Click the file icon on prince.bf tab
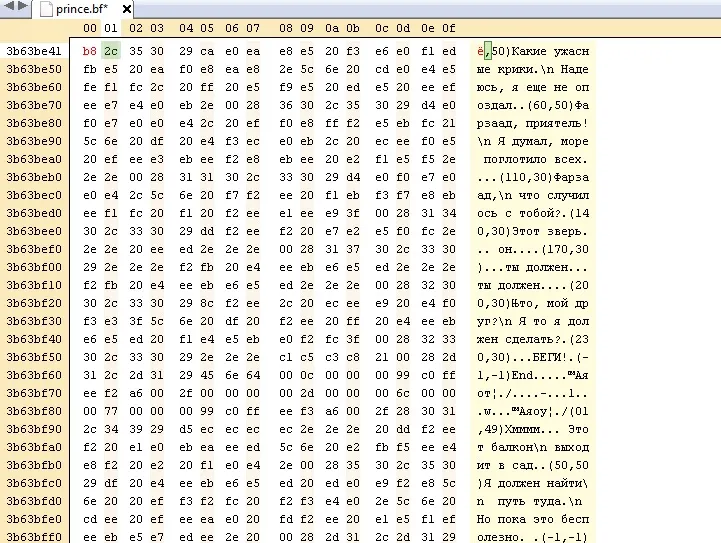This screenshot has height=543, width=721. point(45,9)
